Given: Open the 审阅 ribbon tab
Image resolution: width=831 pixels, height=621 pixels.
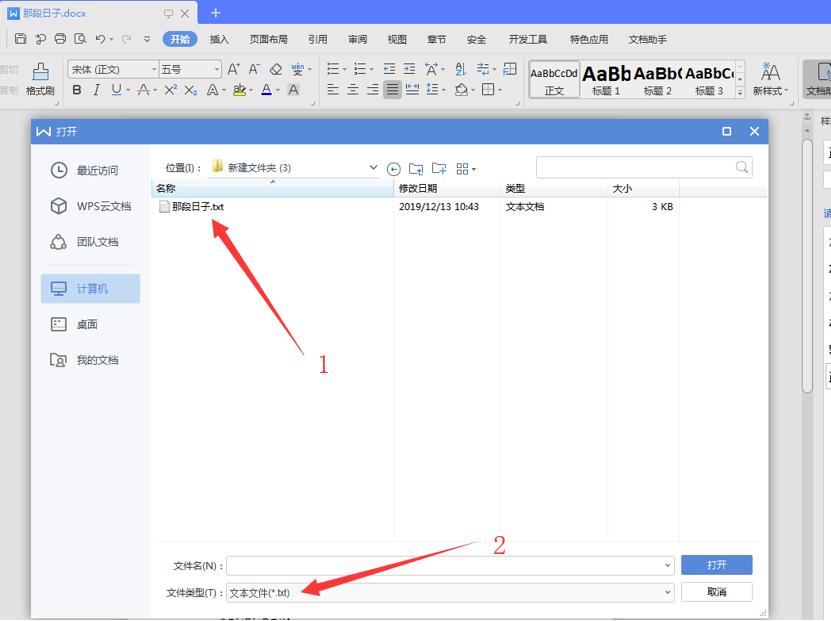Looking at the screenshot, I should click(357, 39).
